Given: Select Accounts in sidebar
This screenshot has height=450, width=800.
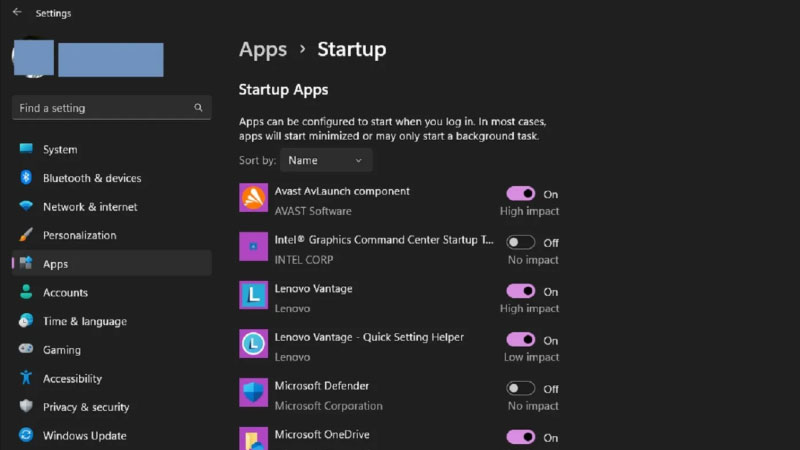Looking at the screenshot, I should click(x=112, y=292).
